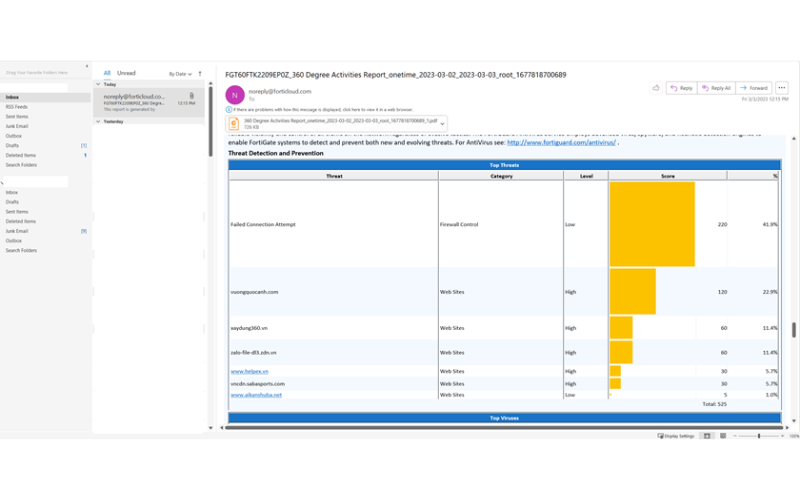Show All messages tab
This screenshot has width=800, height=500.
coord(107,73)
